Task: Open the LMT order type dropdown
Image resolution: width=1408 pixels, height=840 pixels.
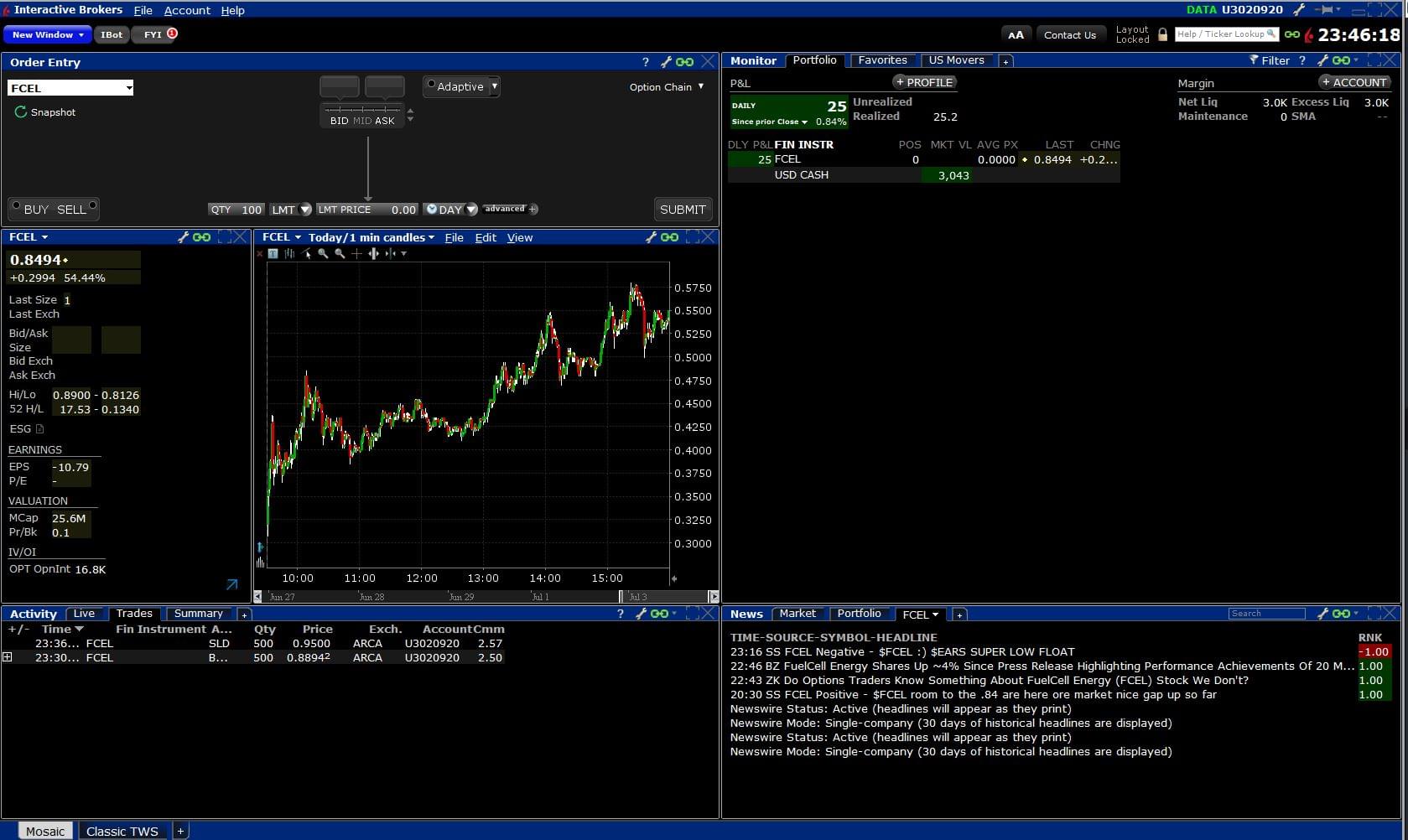Action: pyautogui.click(x=305, y=210)
